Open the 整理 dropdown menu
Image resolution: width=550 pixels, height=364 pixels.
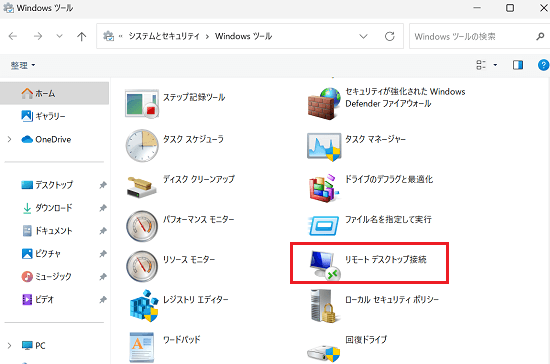[x=23, y=65]
